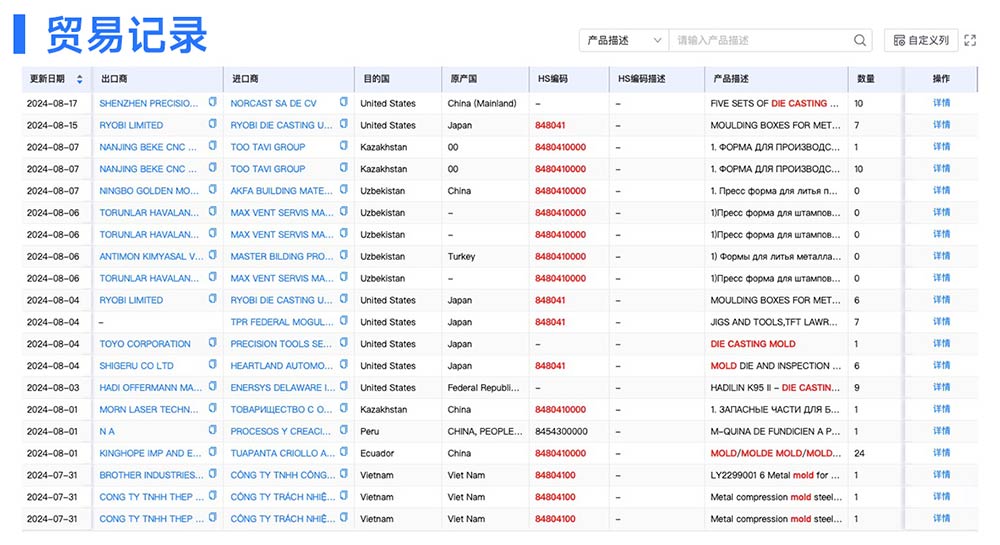Copy icon next to PROCESOS Y CREACI...
The width and height of the screenshot is (1000, 545).
coord(343,430)
